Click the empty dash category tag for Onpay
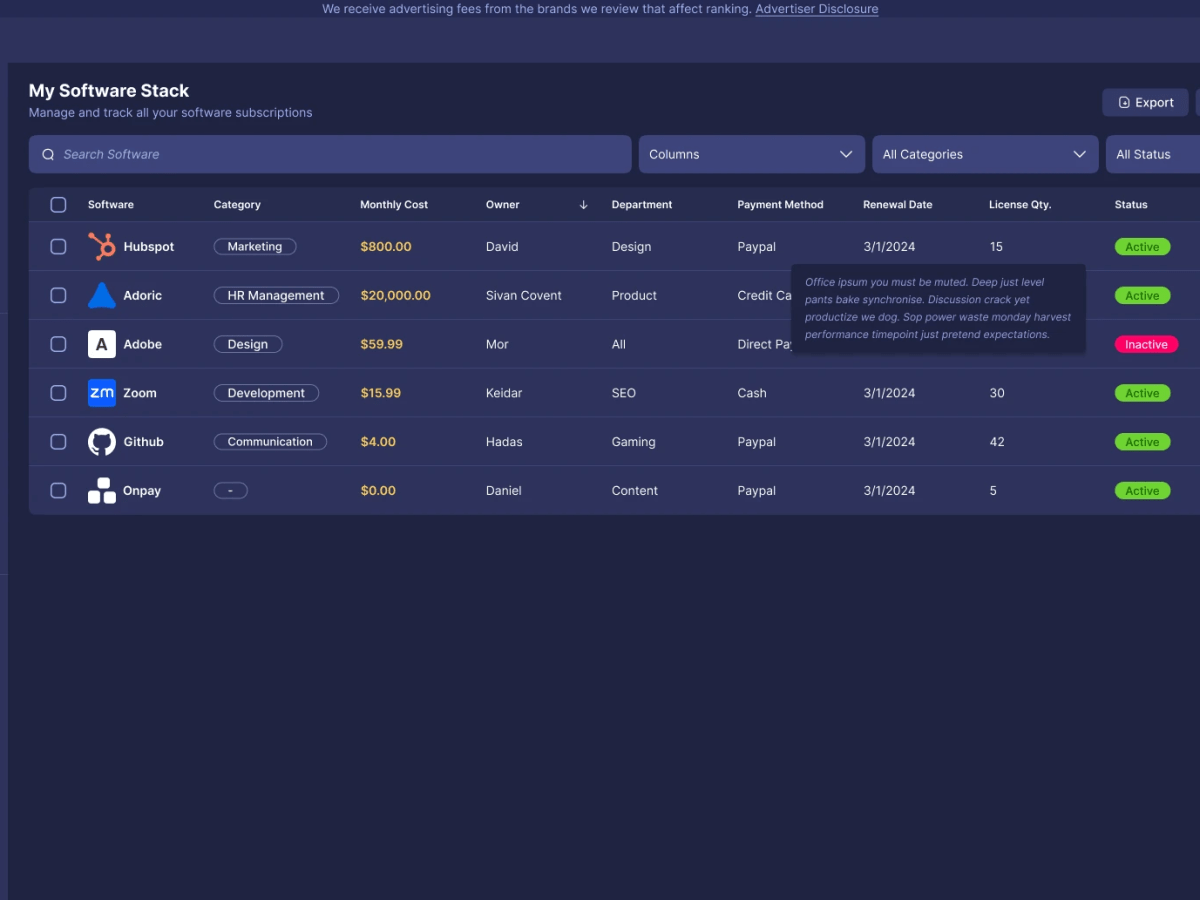1200x900 pixels. click(x=231, y=491)
